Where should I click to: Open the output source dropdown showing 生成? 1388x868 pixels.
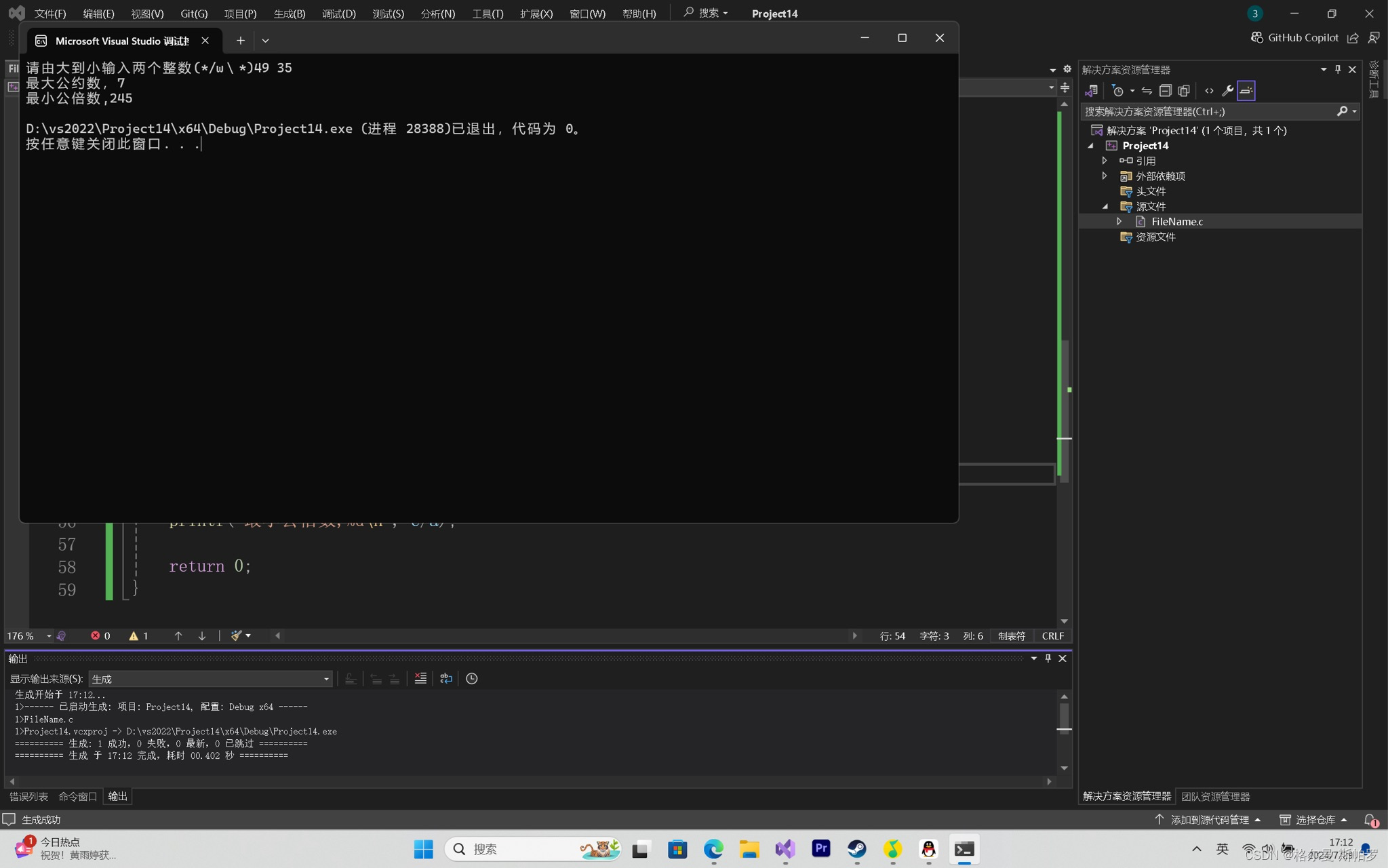[x=210, y=679]
